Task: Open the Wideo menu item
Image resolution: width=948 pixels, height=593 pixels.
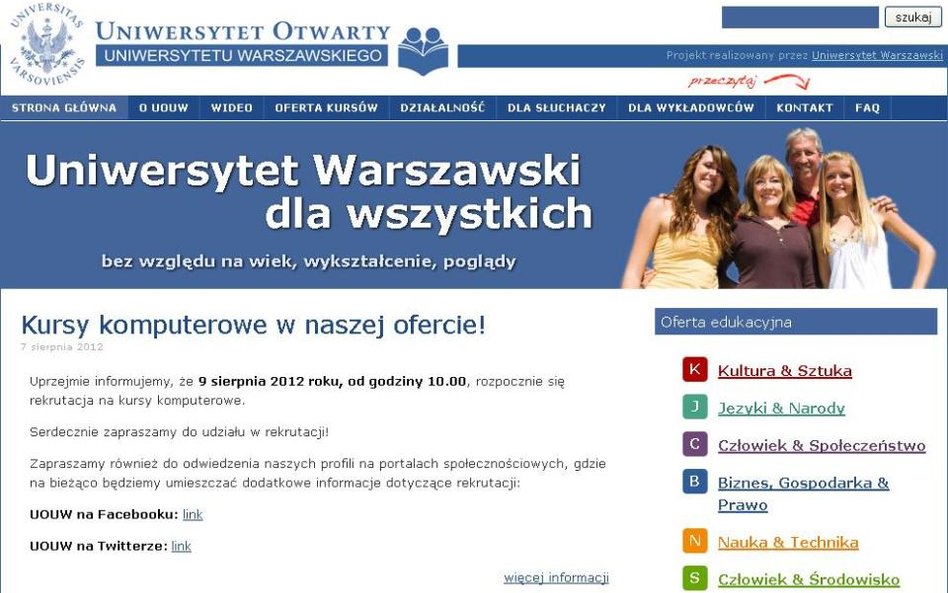Action: click(232, 108)
